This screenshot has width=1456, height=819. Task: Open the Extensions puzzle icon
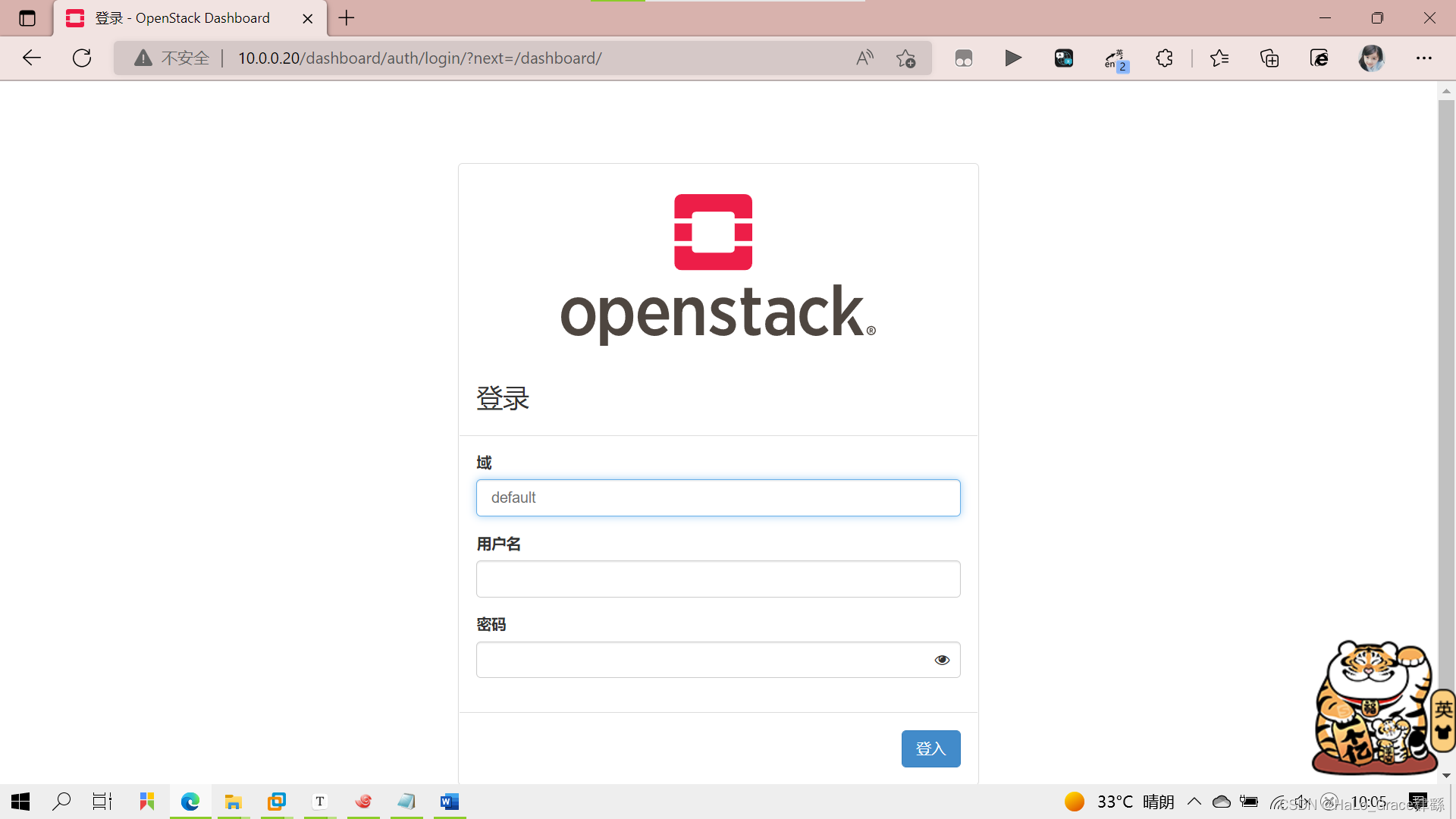tap(1165, 58)
